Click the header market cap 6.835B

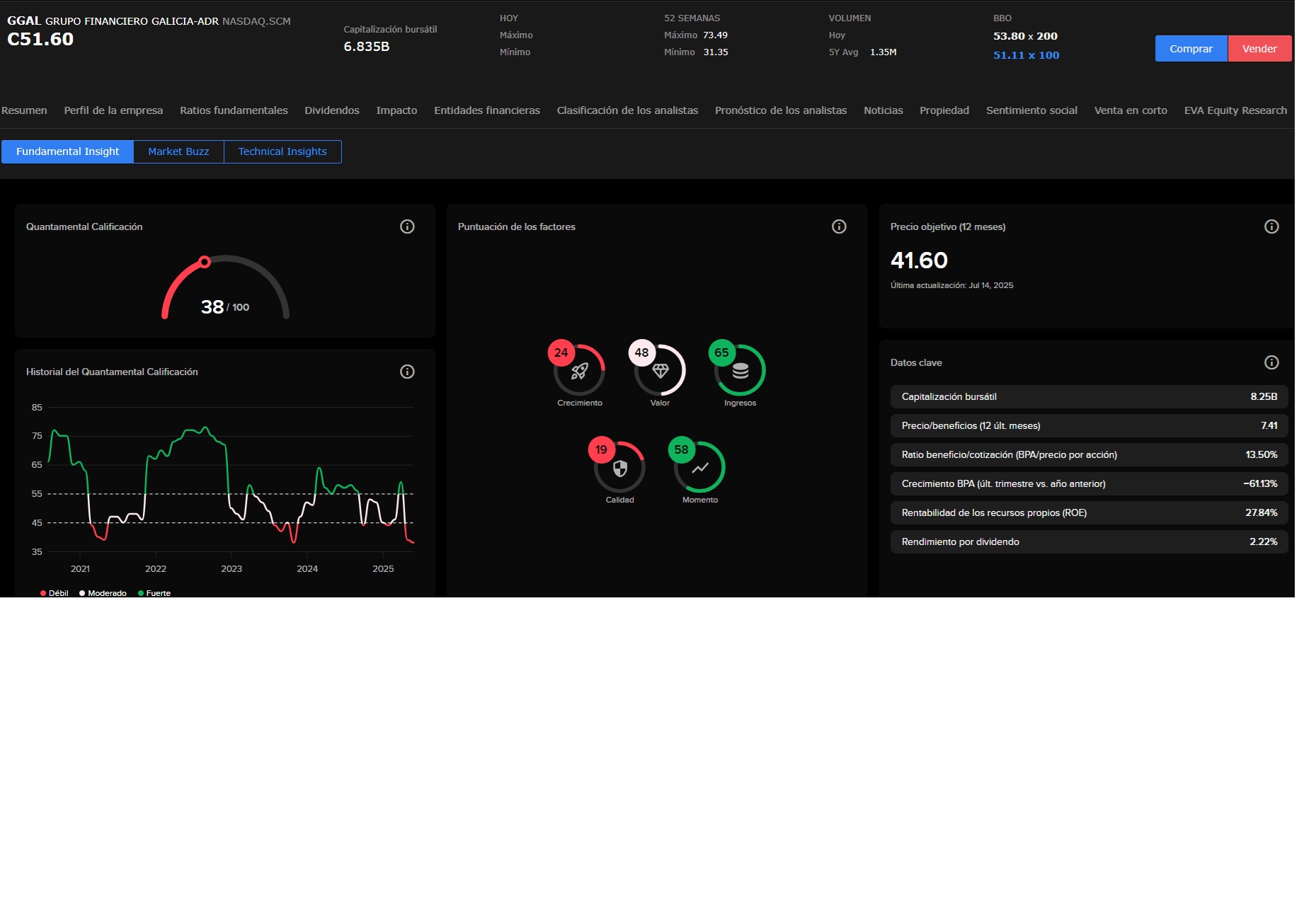tap(367, 47)
